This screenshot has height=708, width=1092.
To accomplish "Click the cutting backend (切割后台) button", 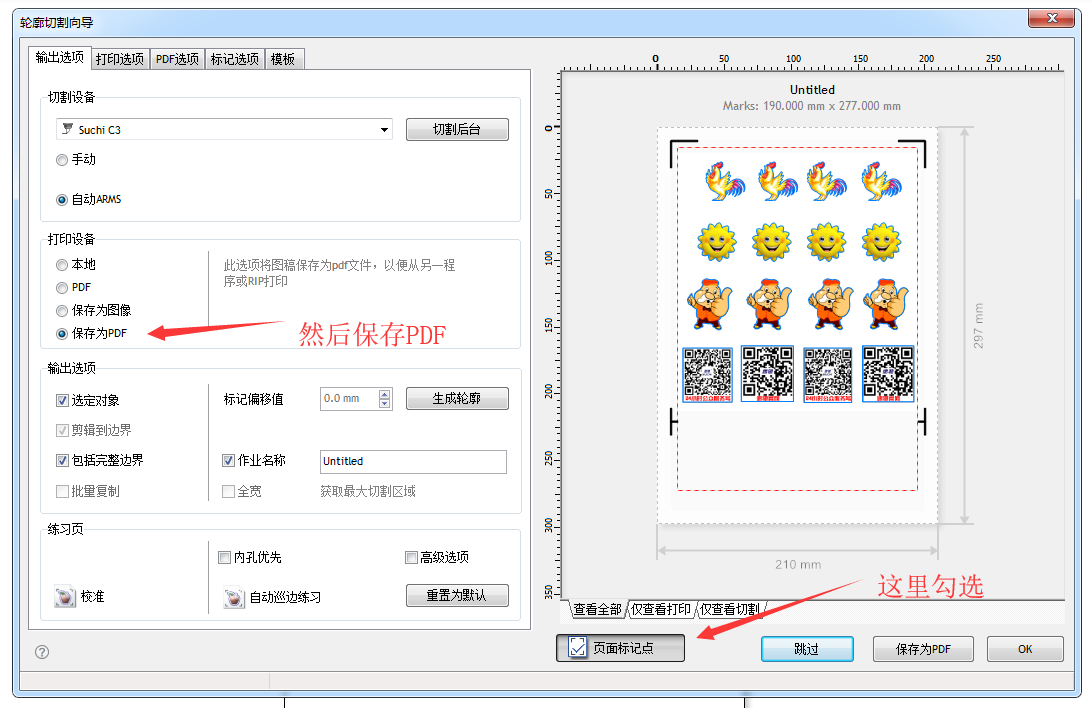I will point(457,129).
